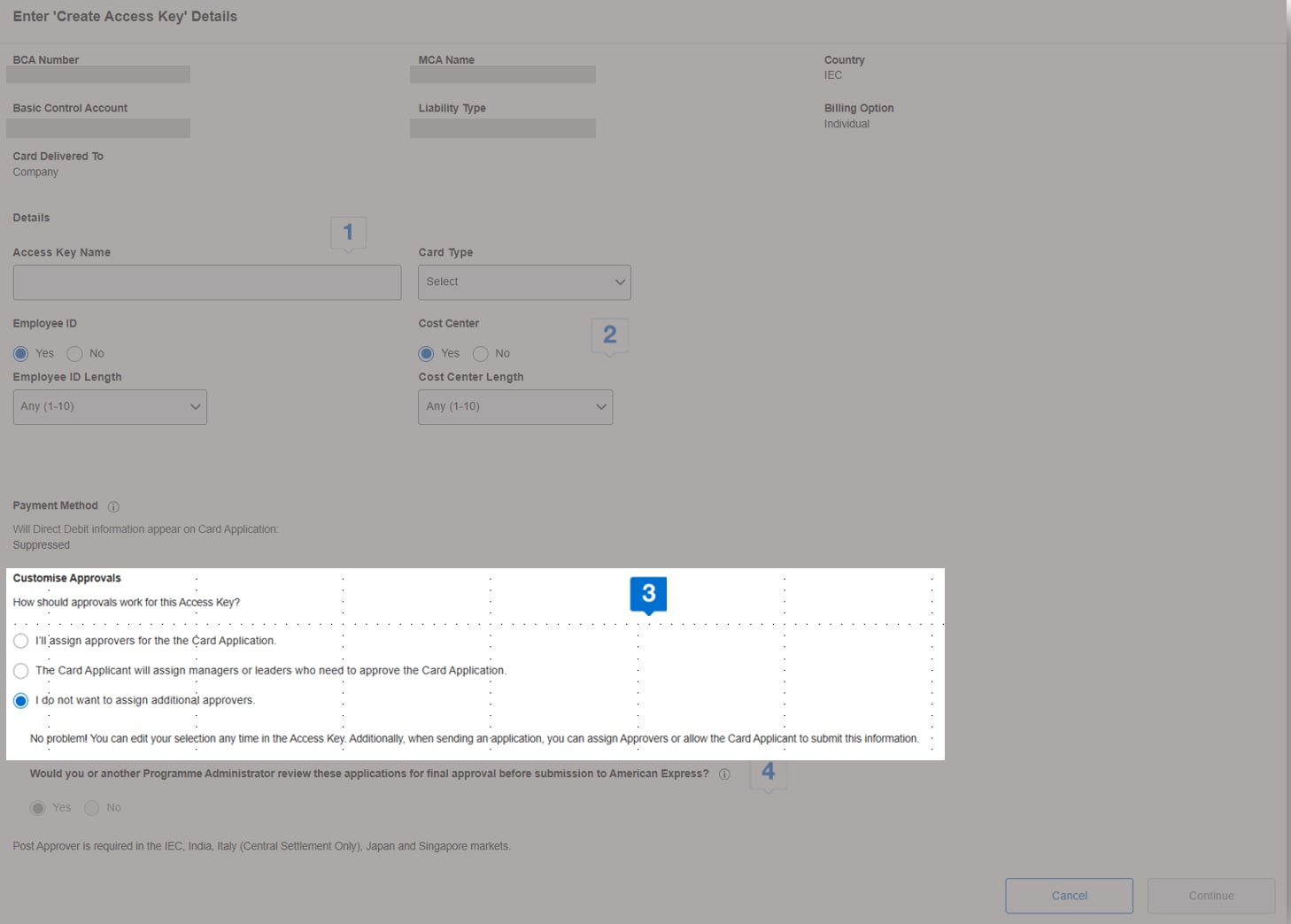Select No for Programme Administrator final review
Viewport: 1291px width, 924px height.
coord(92,808)
